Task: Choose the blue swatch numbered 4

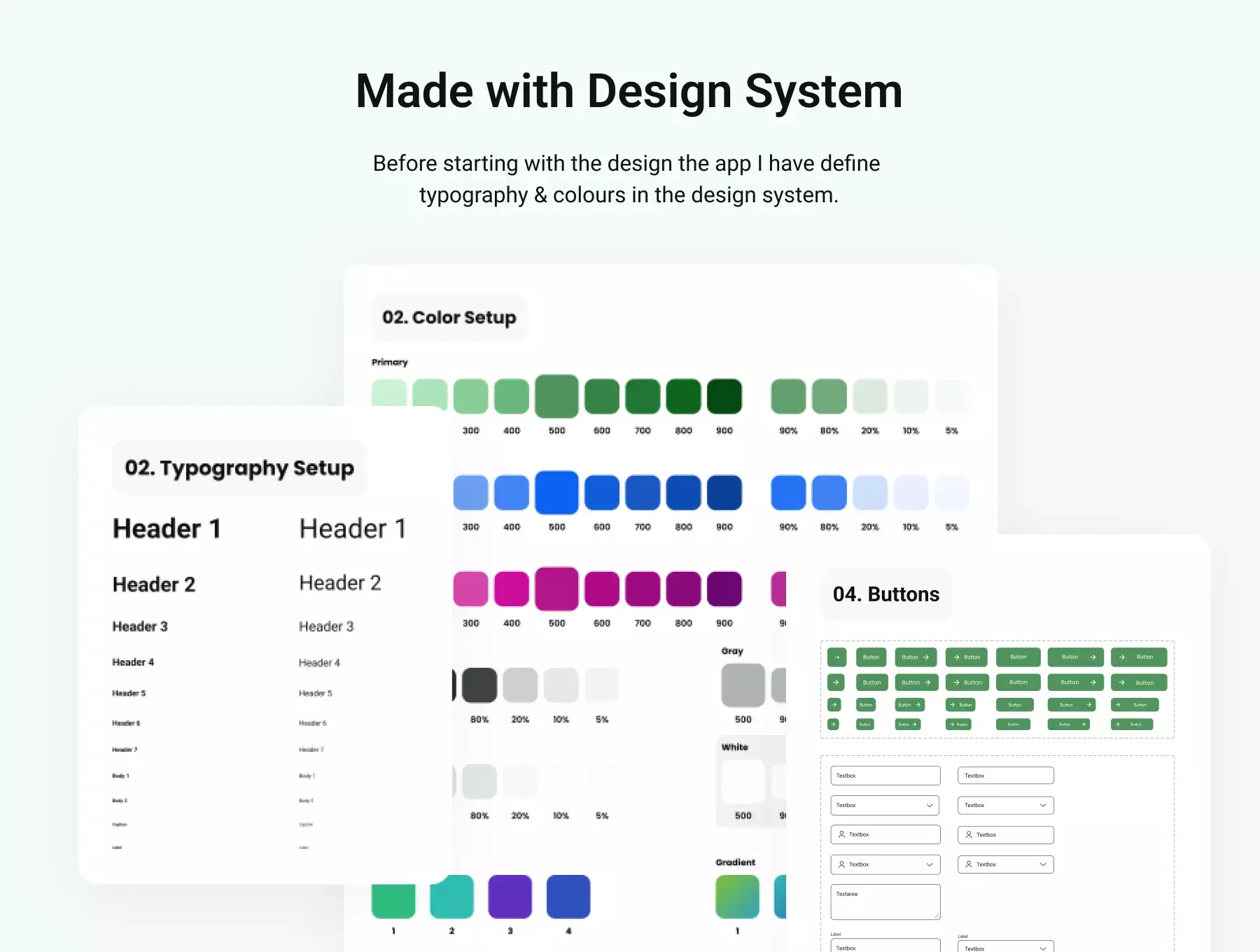Action: coord(568,897)
